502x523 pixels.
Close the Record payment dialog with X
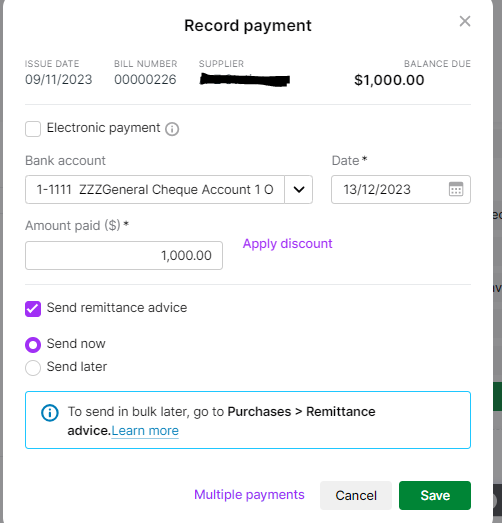point(465,21)
